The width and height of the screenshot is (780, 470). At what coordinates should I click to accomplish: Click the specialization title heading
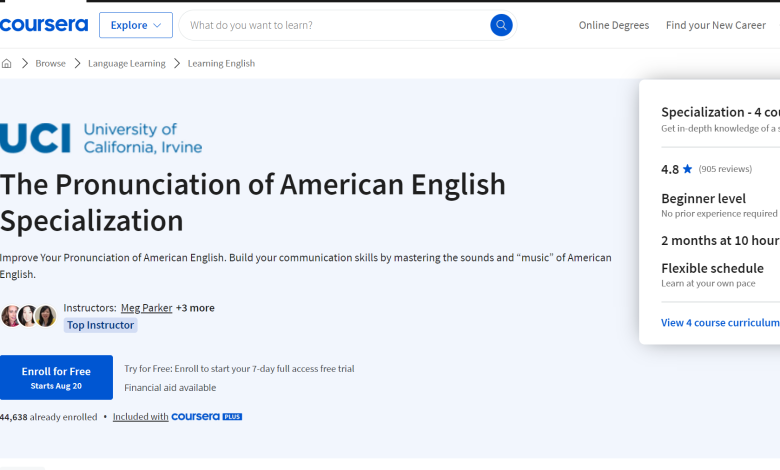click(253, 202)
